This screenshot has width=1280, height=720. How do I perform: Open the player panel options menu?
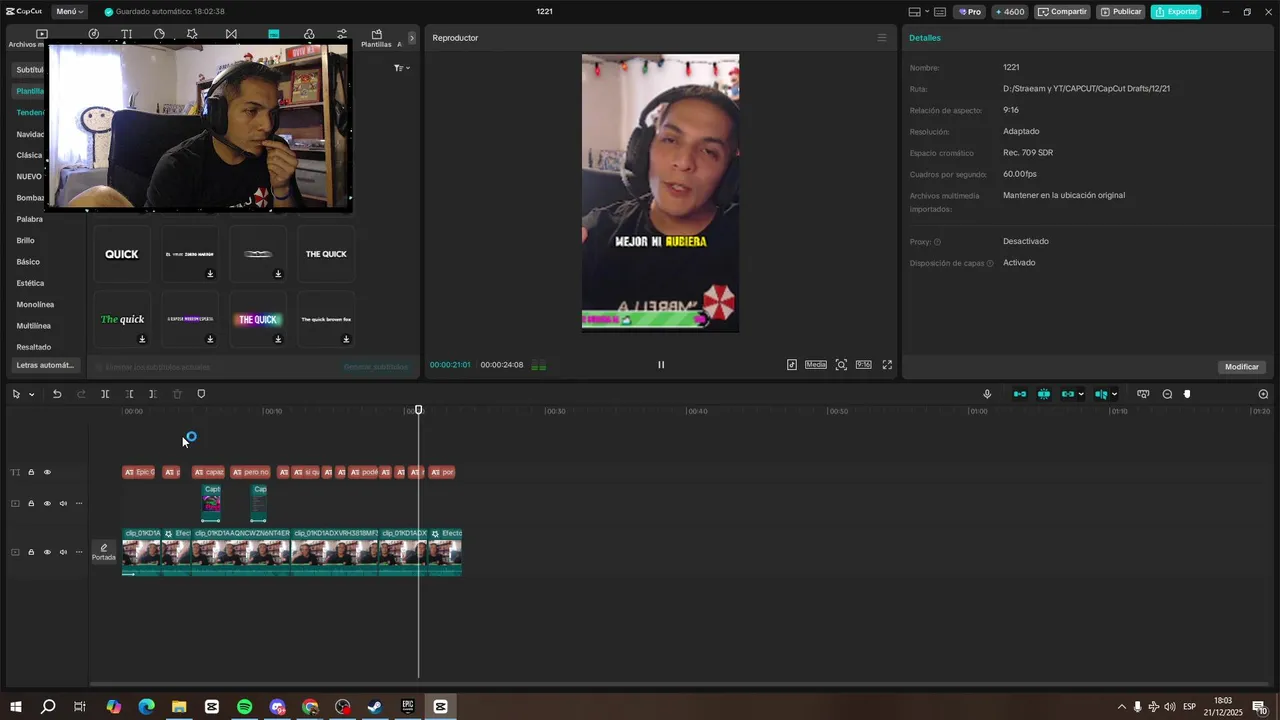[x=881, y=38]
